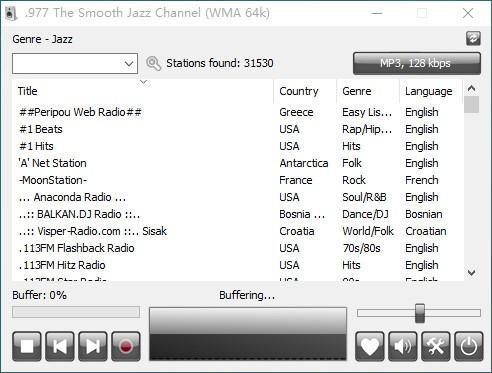Select the BALKAN.DJ Radio station

coord(237,214)
